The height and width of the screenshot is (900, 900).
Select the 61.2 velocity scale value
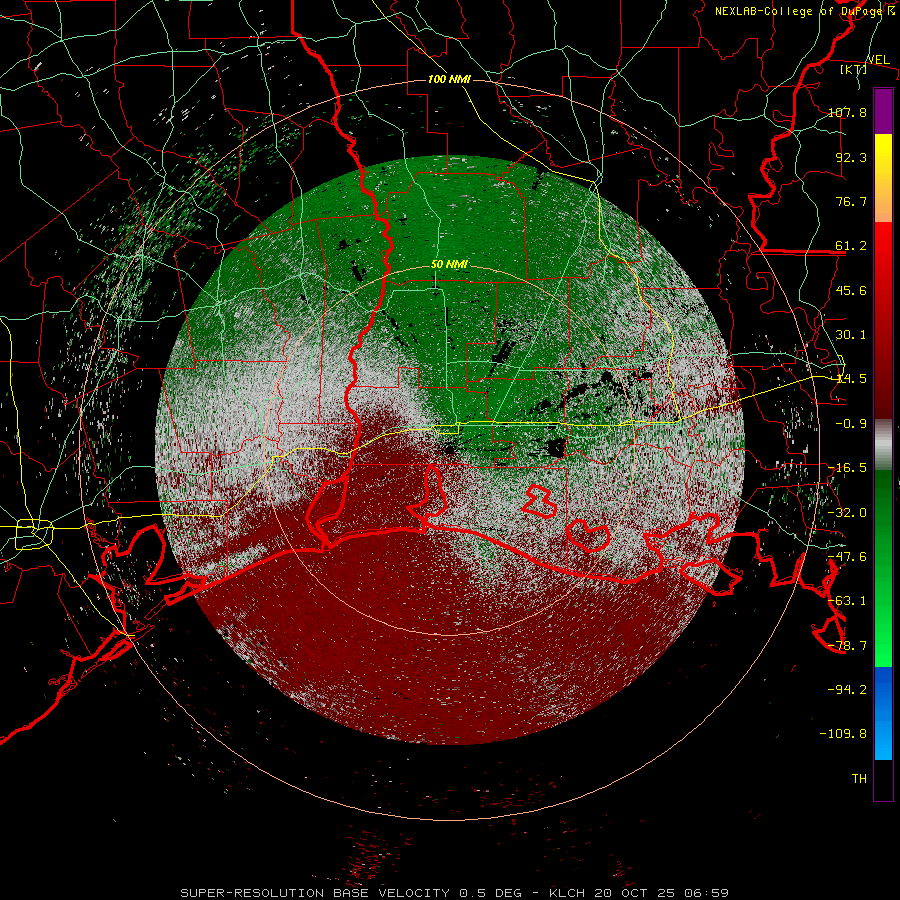[x=851, y=246]
